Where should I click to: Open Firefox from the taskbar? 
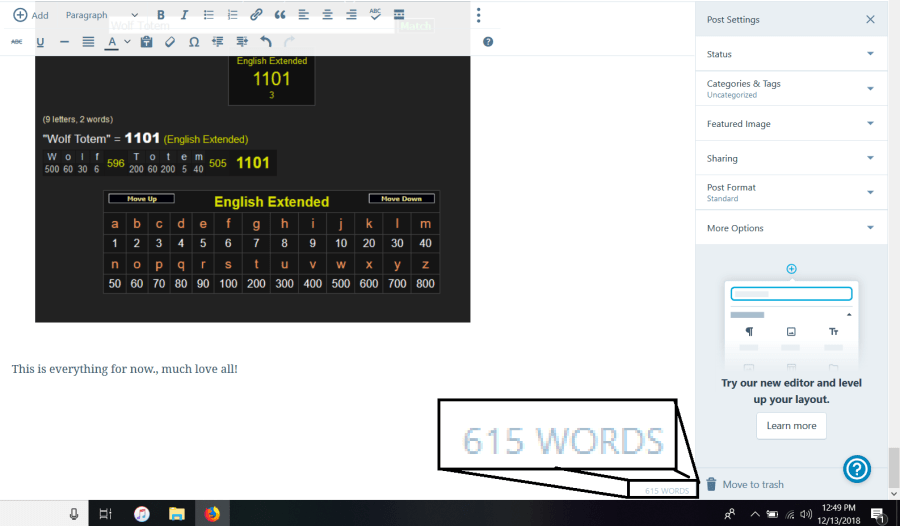pyautogui.click(x=212, y=514)
